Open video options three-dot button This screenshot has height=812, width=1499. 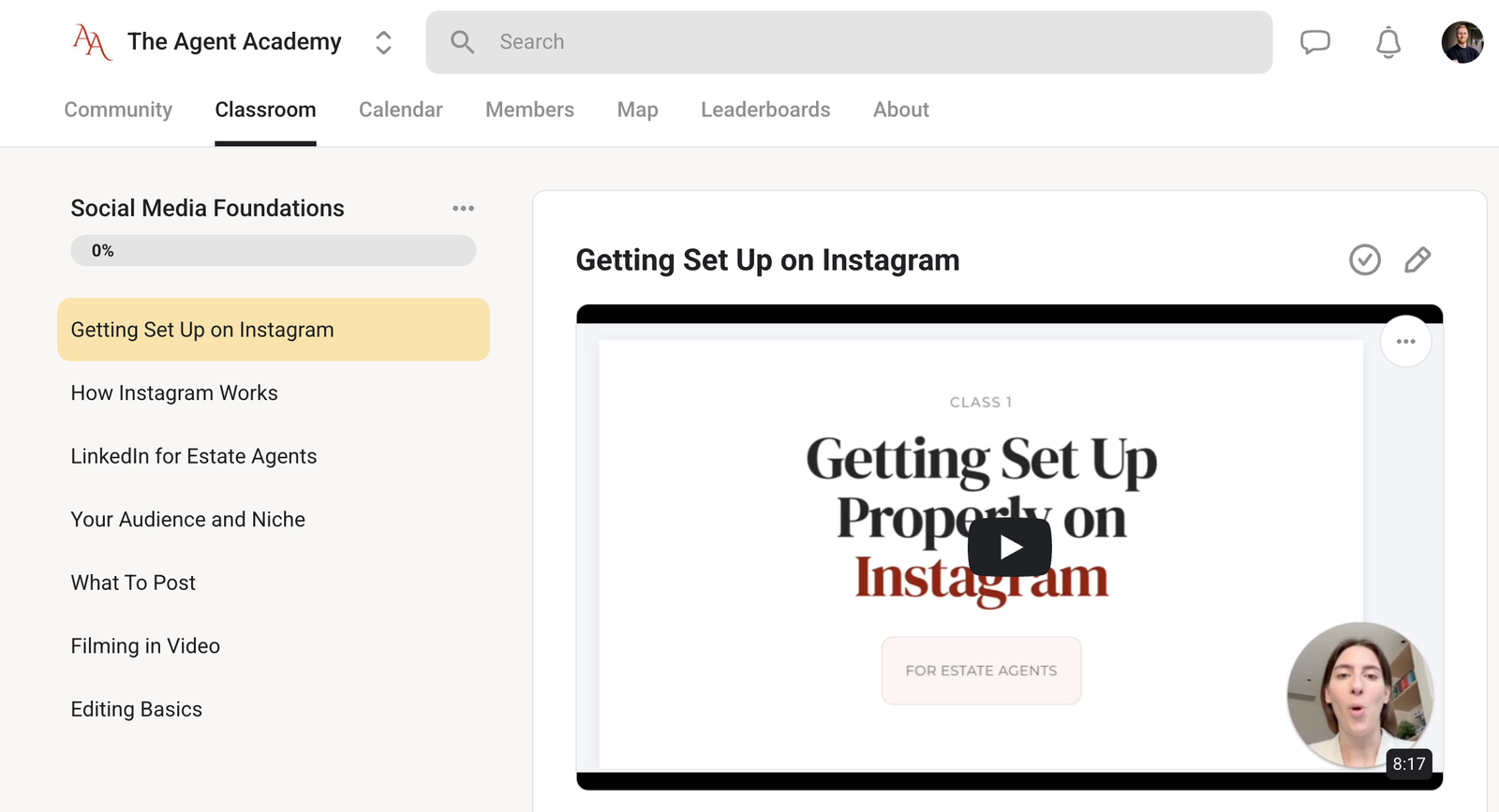click(1405, 342)
